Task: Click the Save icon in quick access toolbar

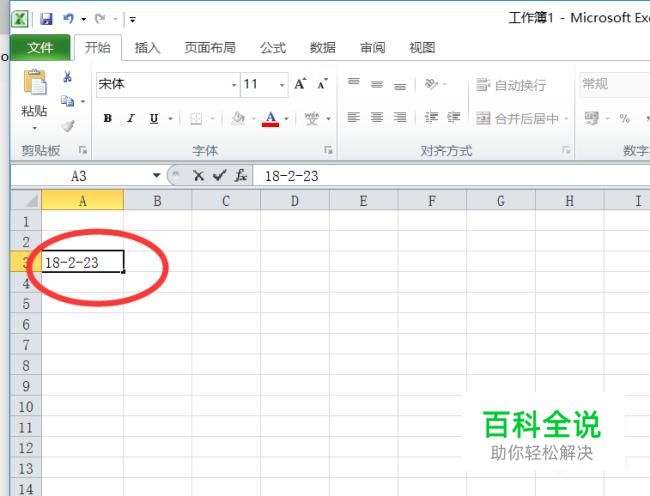Action: pos(46,19)
